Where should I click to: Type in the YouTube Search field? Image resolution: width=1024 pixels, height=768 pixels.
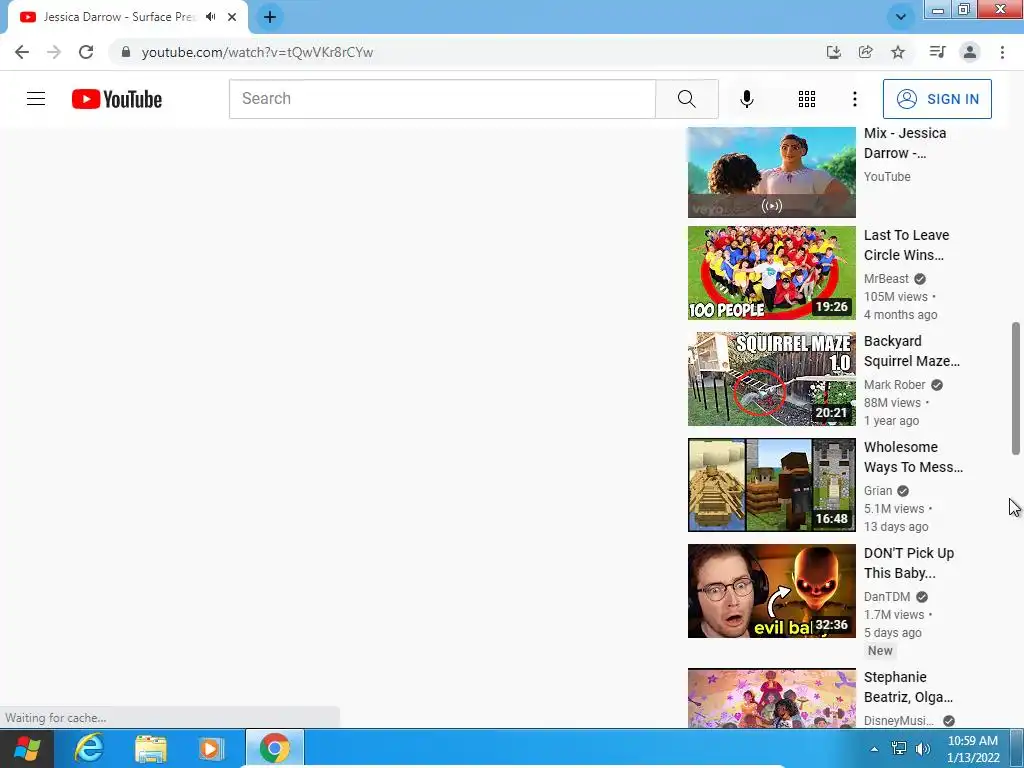pos(442,99)
